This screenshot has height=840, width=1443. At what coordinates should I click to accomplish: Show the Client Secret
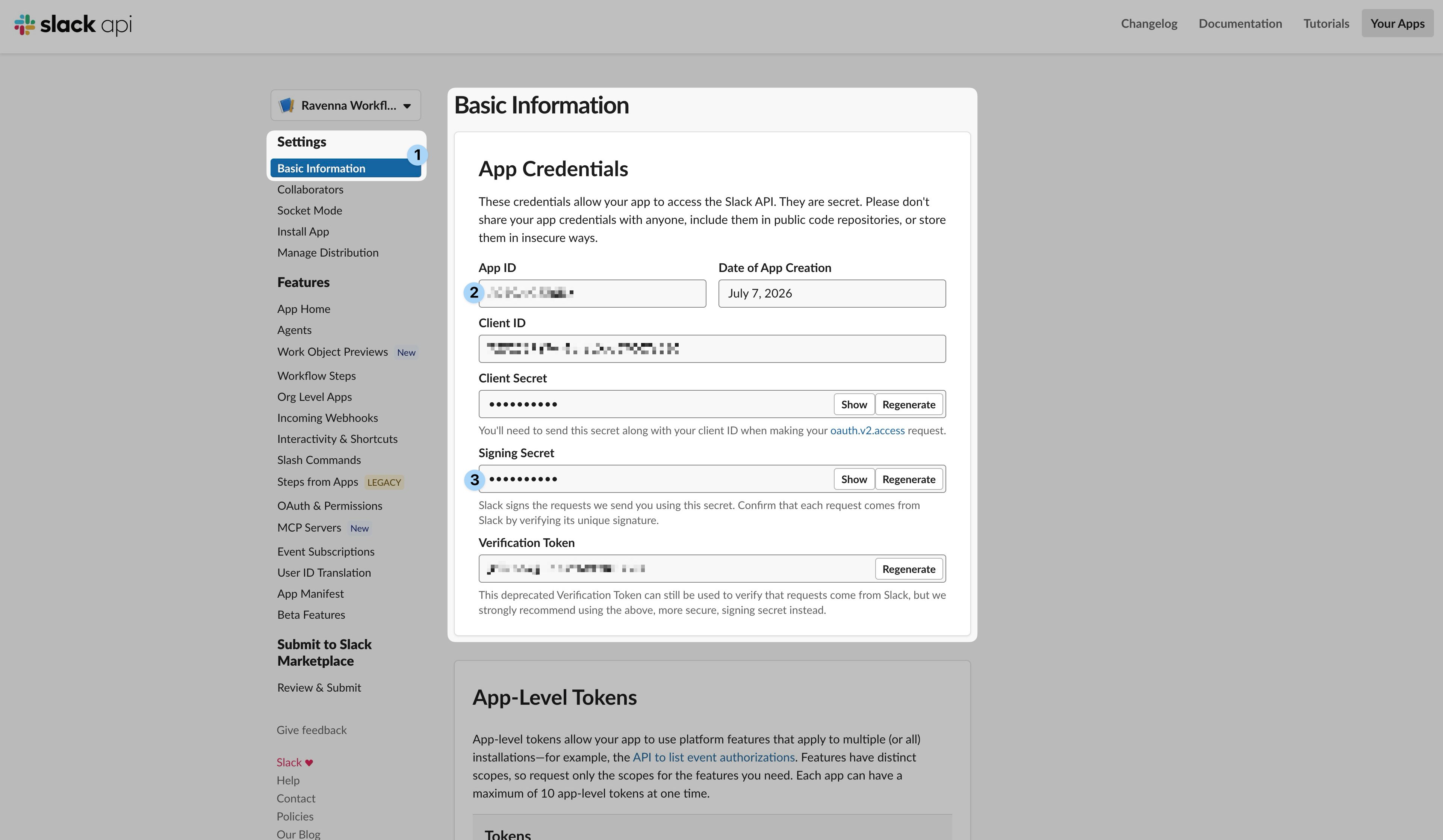[x=854, y=405]
